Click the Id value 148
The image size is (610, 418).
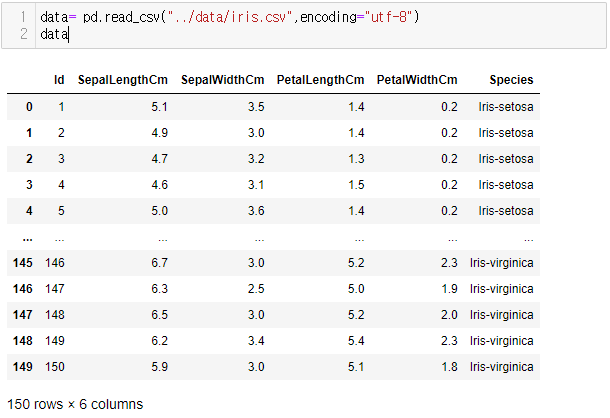[x=55, y=315]
